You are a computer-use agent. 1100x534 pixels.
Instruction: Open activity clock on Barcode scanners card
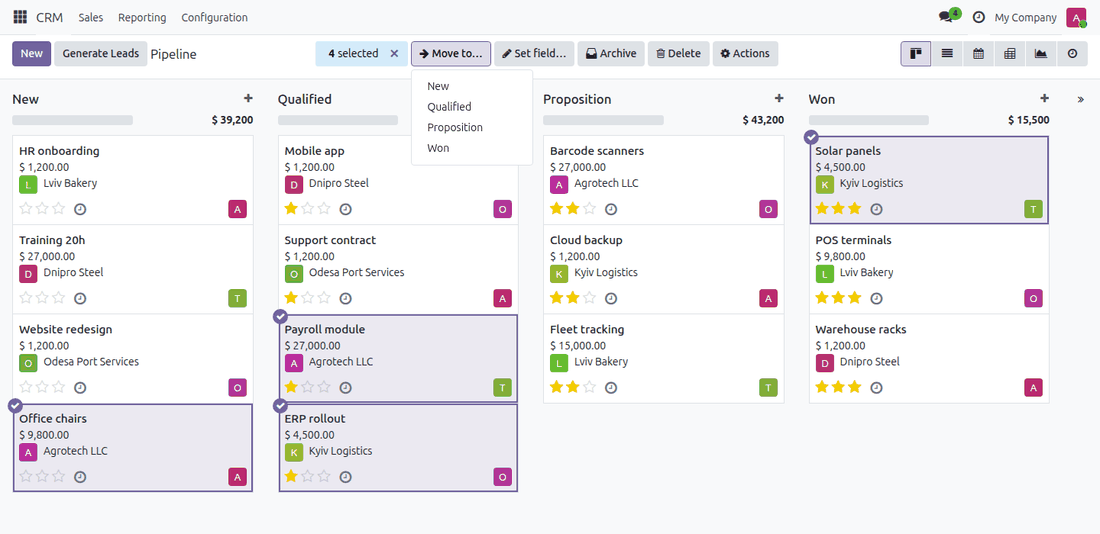pos(611,209)
